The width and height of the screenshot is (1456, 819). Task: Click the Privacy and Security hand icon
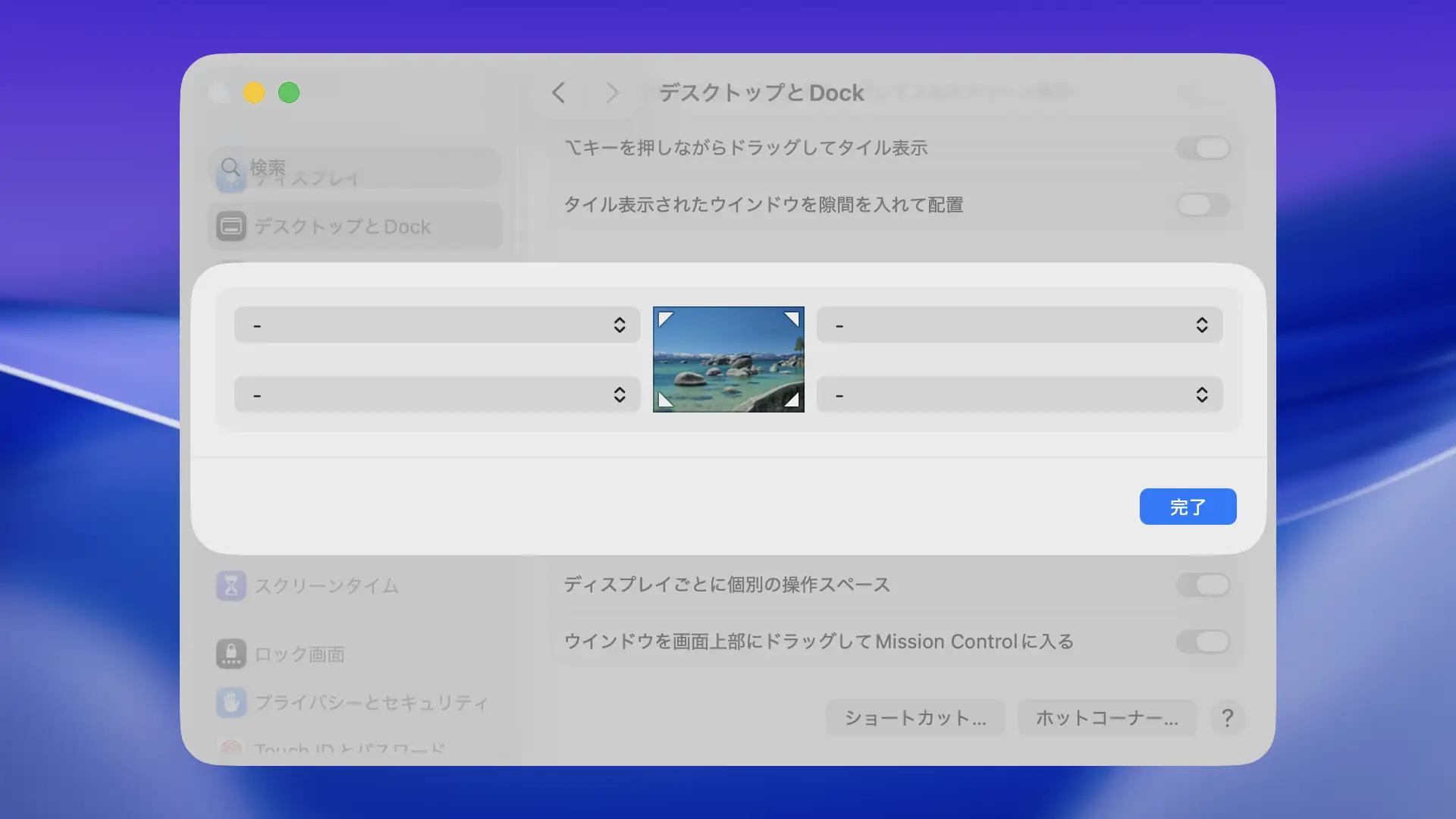pos(231,702)
